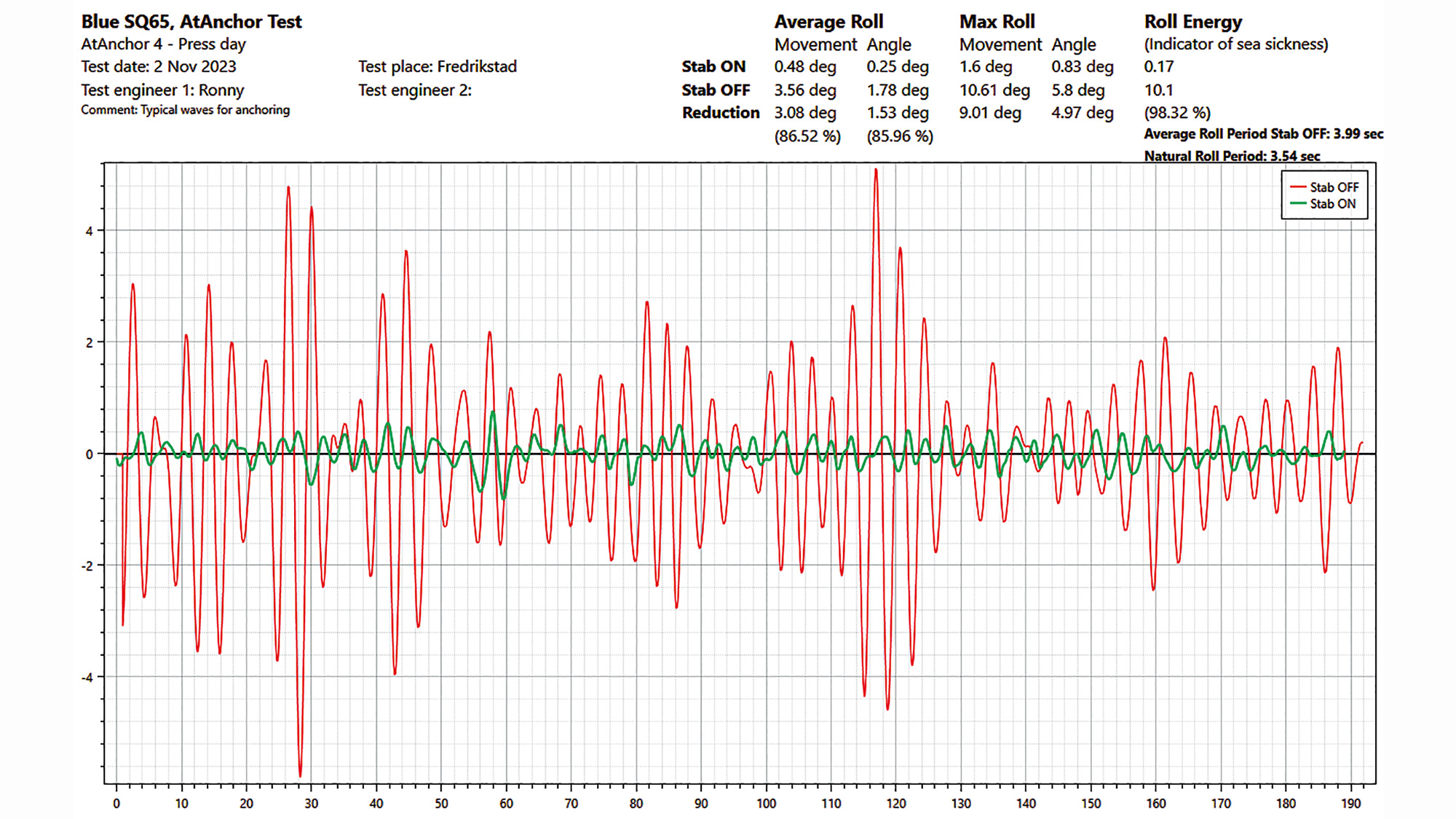This screenshot has width=1456, height=819.
Task: Select the Max Roll column header
Action: click(x=997, y=22)
